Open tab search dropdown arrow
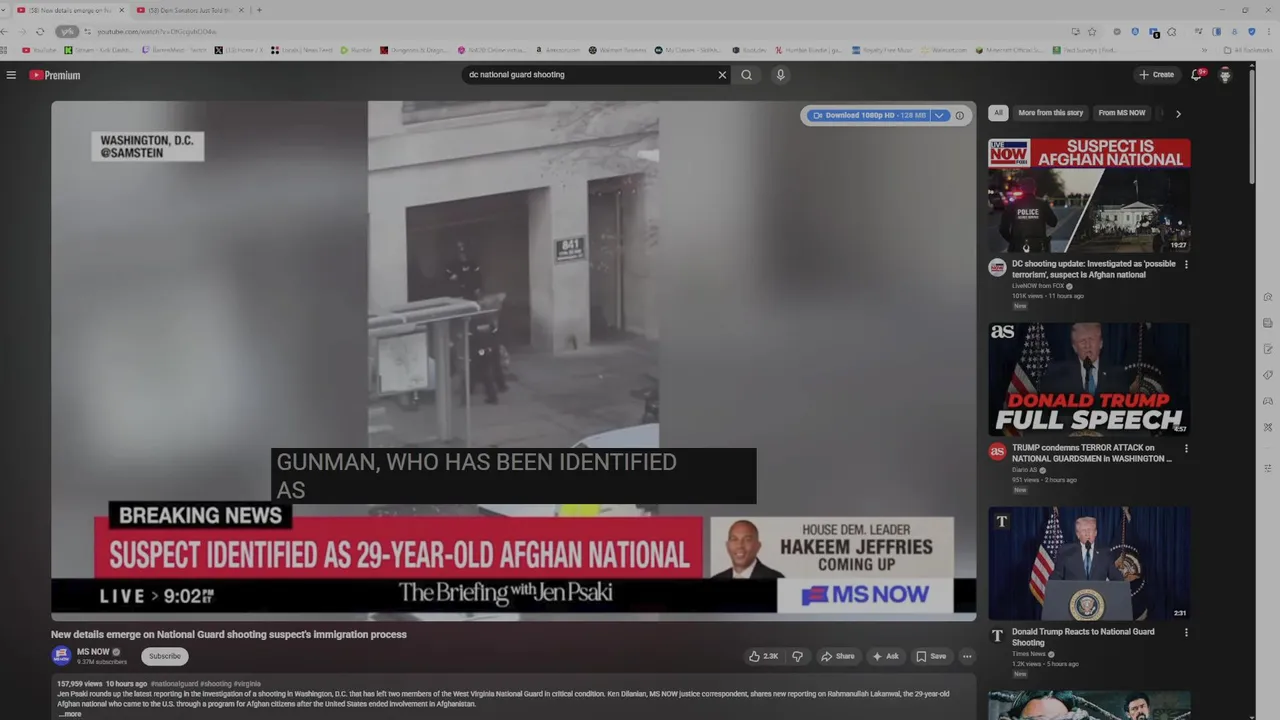 (4, 10)
